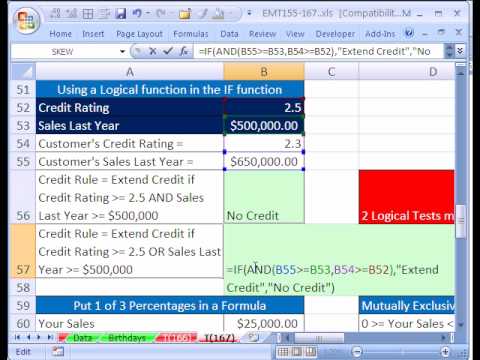The height and width of the screenshot is (360, 480).
Task: Switch to Page Break Preview in status bar
Action: (x=311, y=351)
